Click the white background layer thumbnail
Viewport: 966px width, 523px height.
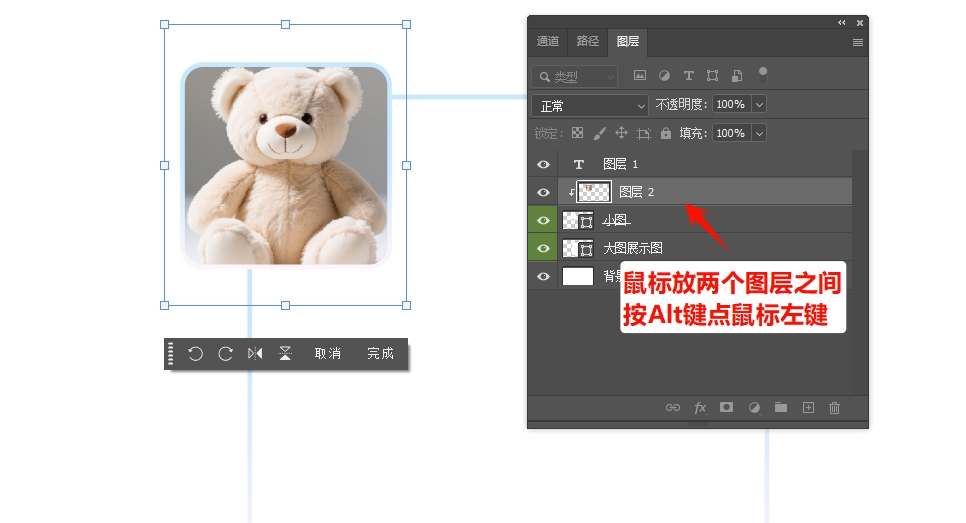[578, 277]
